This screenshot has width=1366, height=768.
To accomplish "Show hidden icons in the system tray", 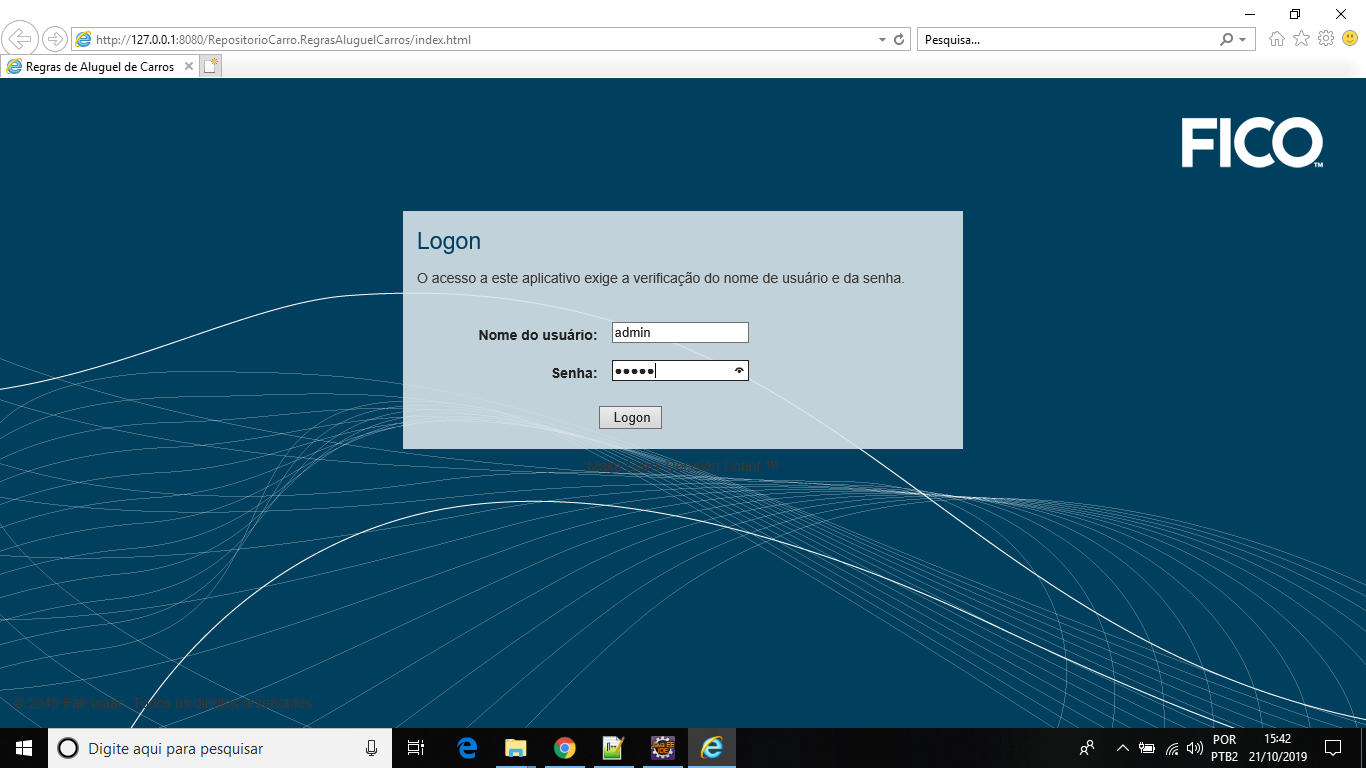I will (1122, 747).
